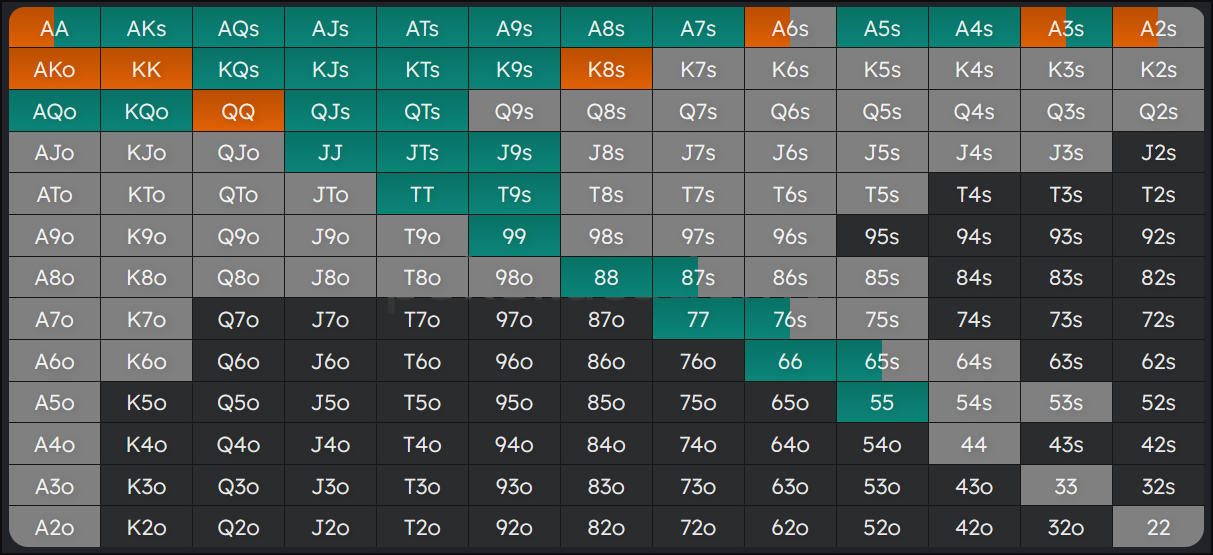Select the 22 pocket pair cell

(x=1158, y=527)
